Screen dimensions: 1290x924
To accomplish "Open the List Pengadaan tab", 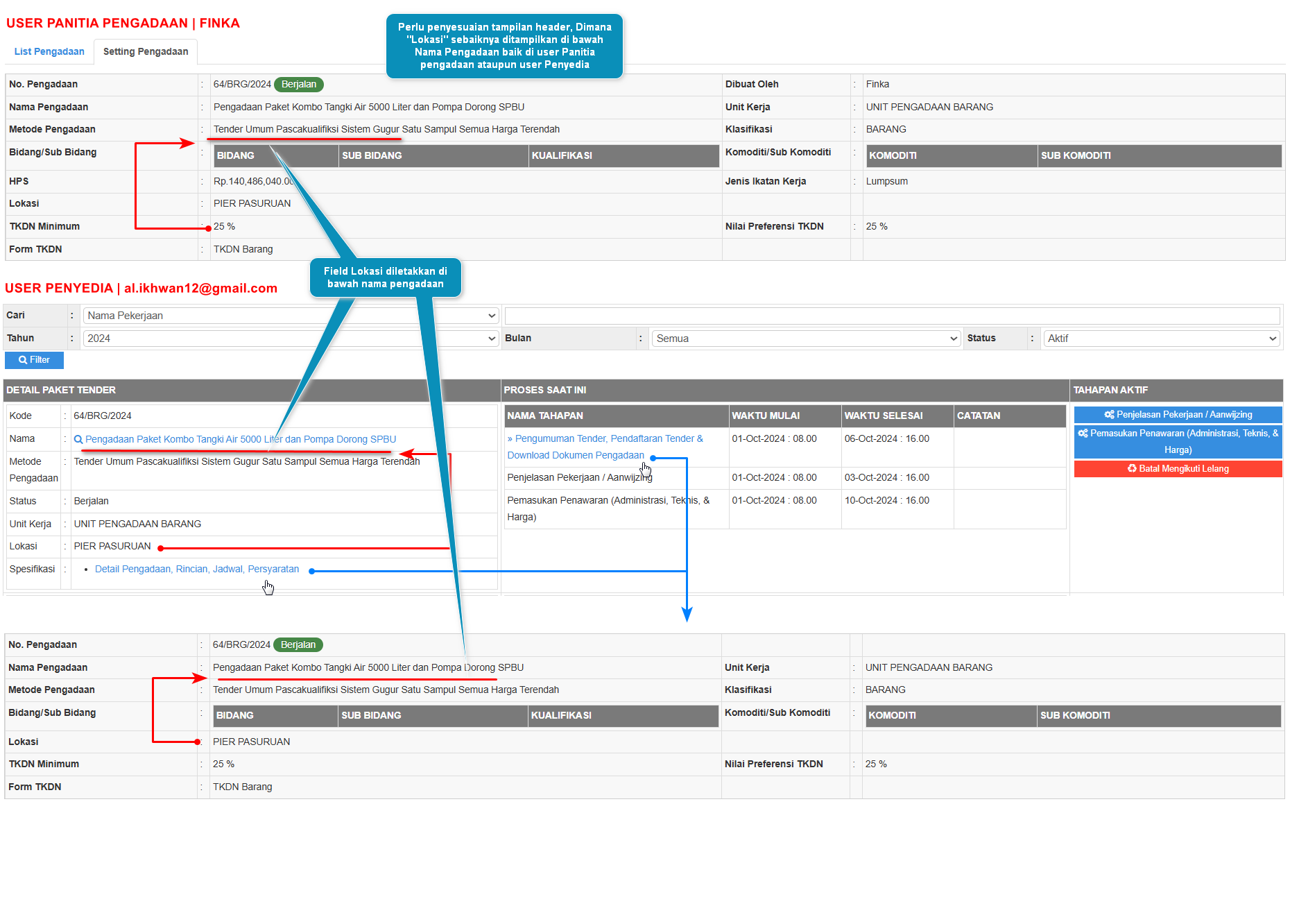I will pos(49,51).
